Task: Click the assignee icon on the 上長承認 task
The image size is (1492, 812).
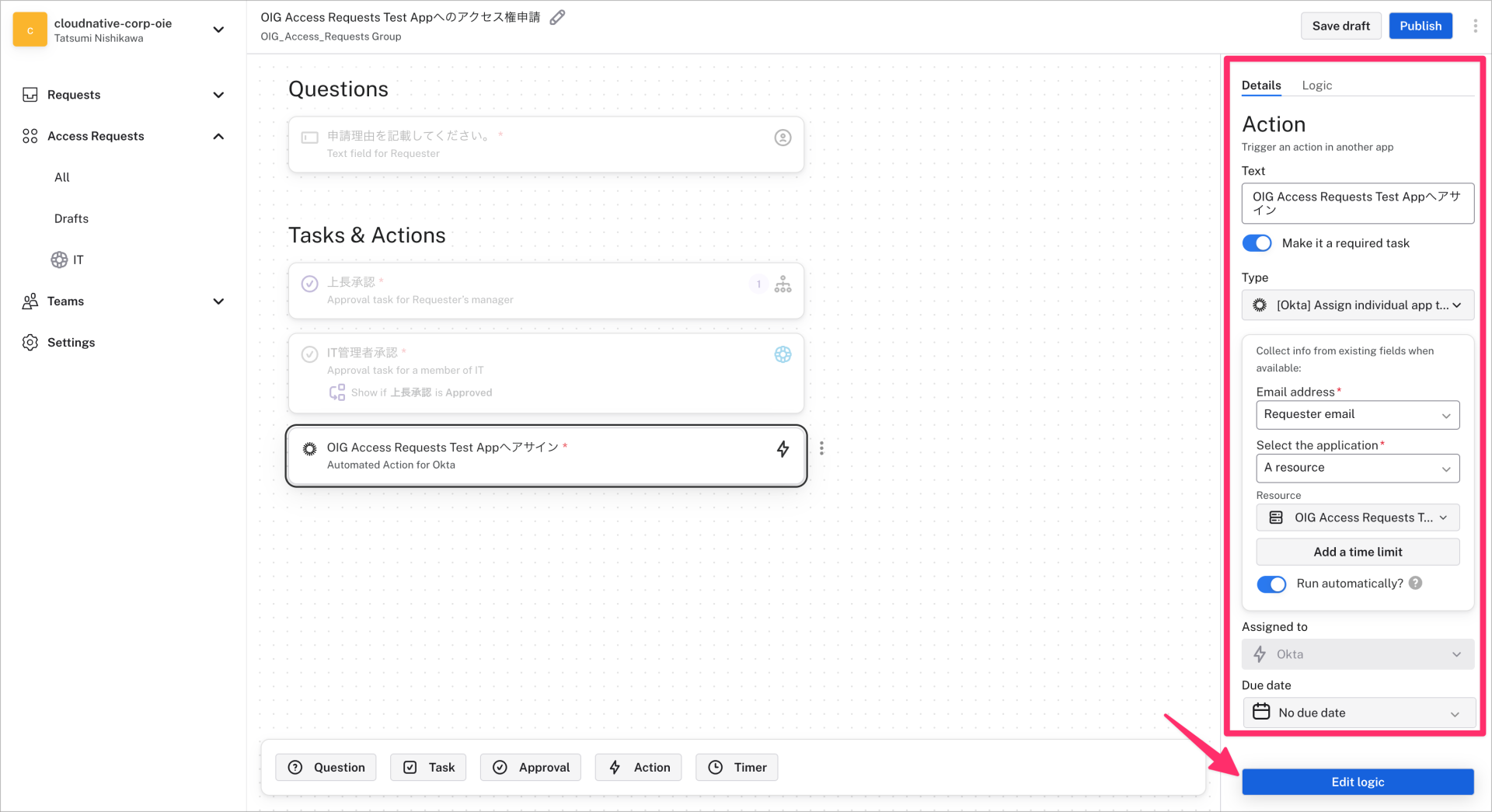Action: (783, 284)
